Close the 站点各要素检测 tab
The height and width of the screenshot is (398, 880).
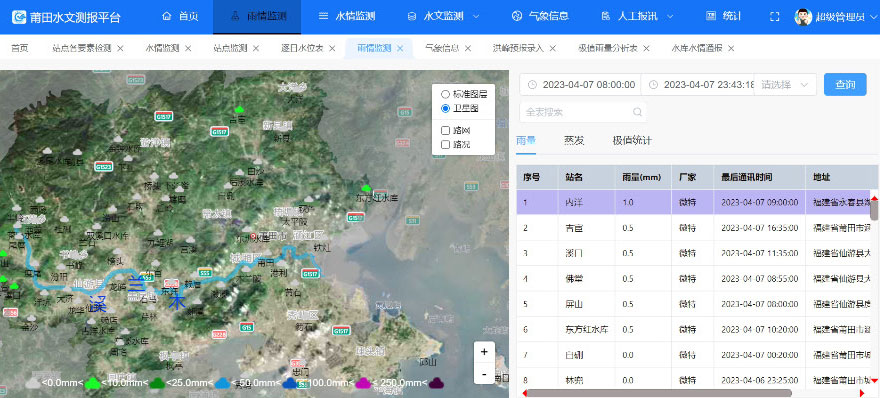(120, 48)
